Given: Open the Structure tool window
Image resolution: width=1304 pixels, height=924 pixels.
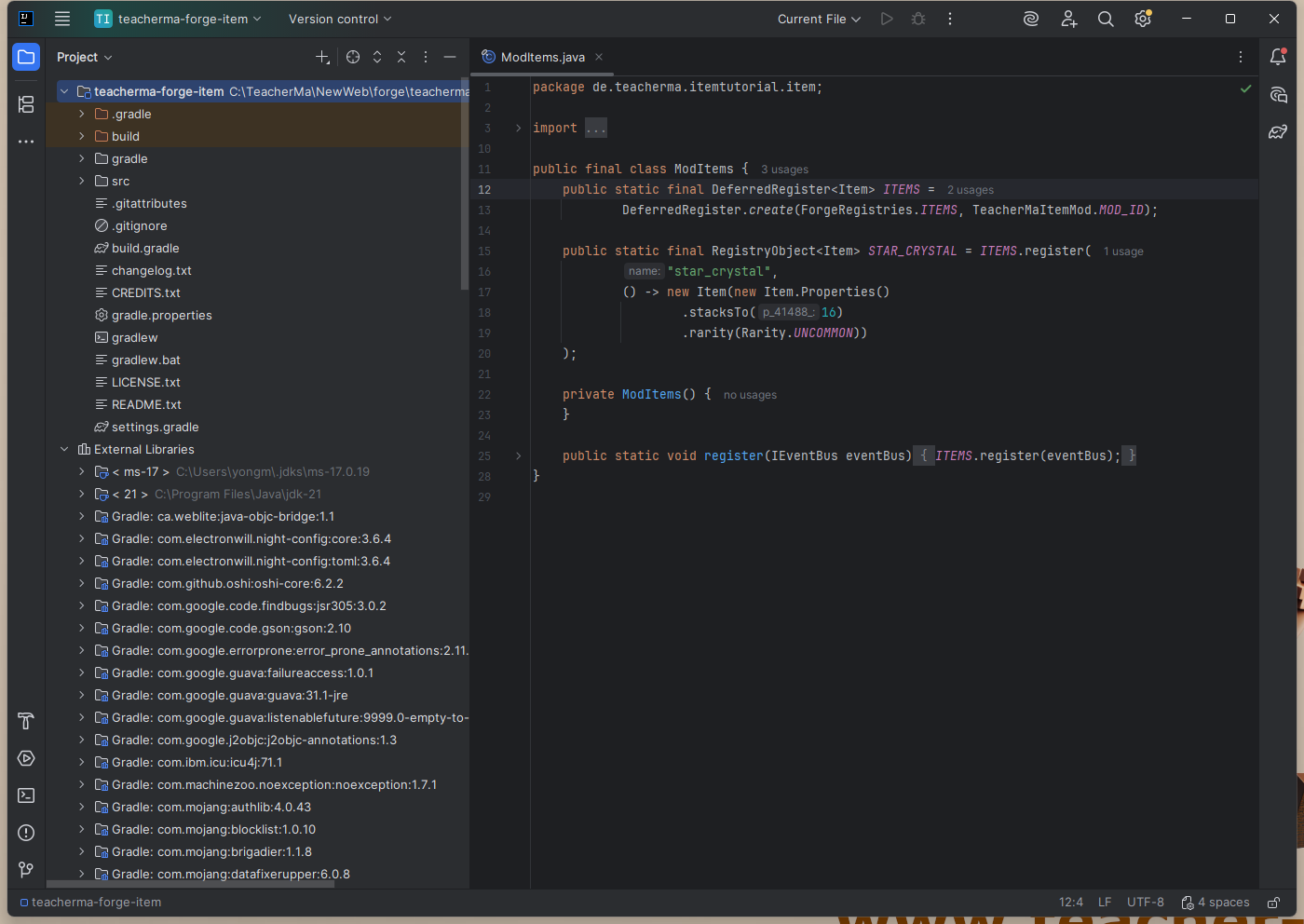Looking at the screenshot, I should [x=26, y=104].
